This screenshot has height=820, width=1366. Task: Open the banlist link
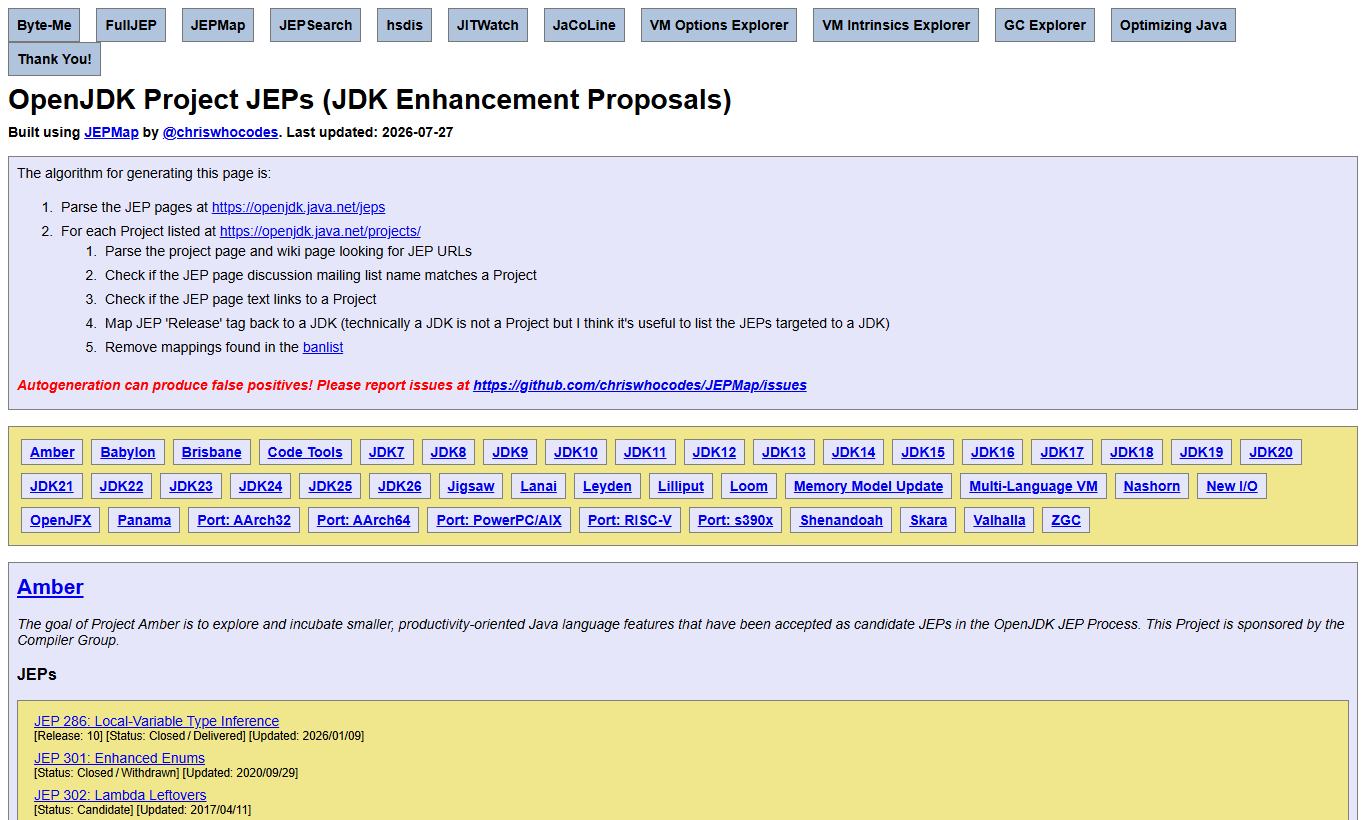coord(323,347)
